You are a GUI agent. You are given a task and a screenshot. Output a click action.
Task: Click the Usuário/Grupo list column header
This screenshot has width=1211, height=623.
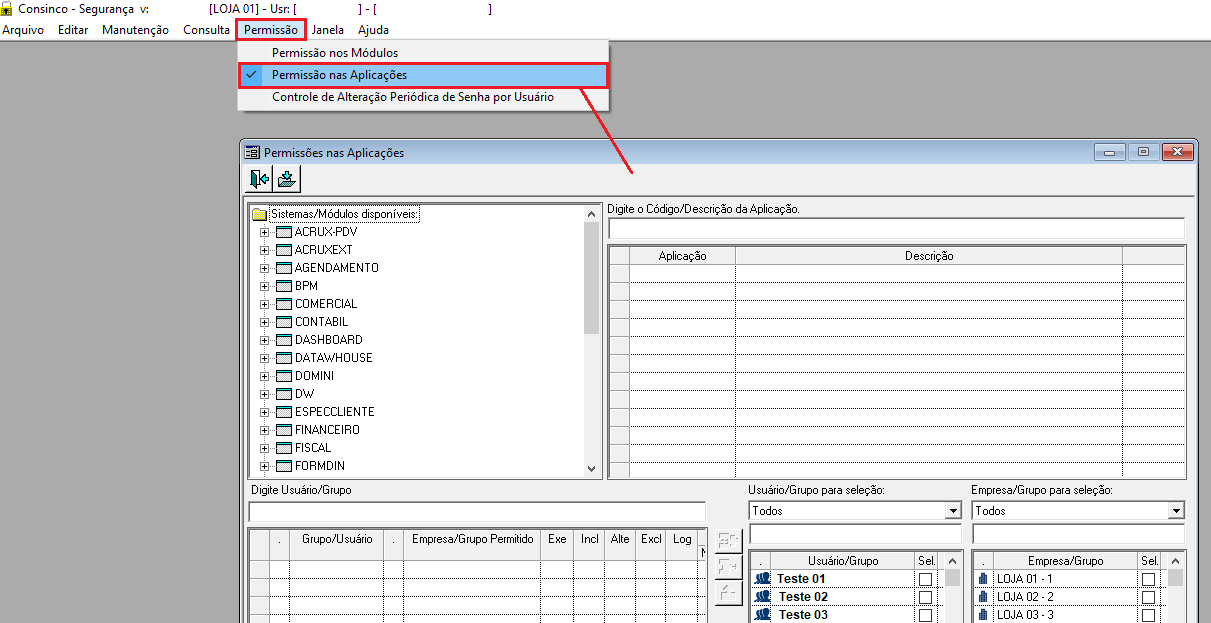(842, 561)
